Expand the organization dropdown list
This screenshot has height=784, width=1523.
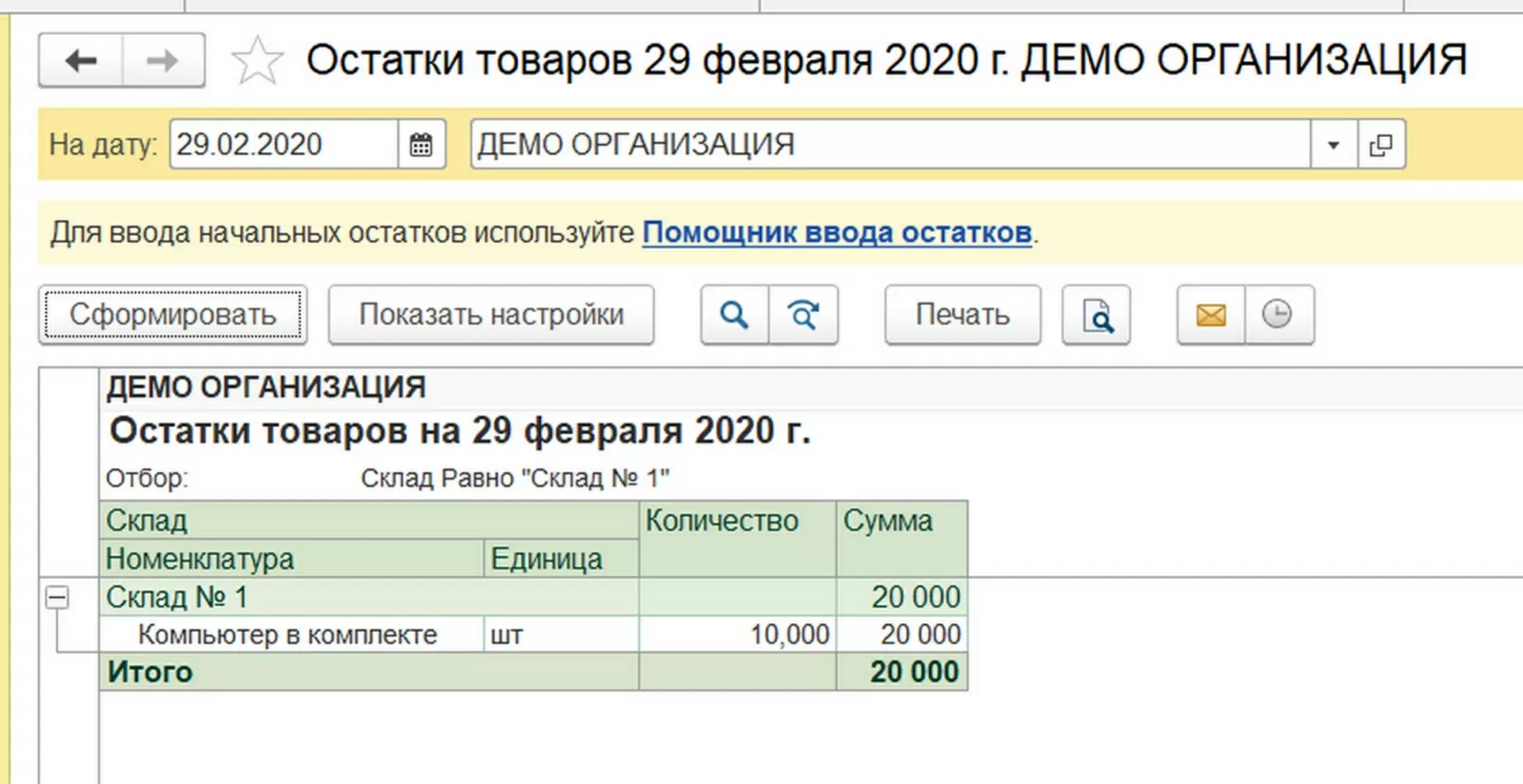[1334, 145]
